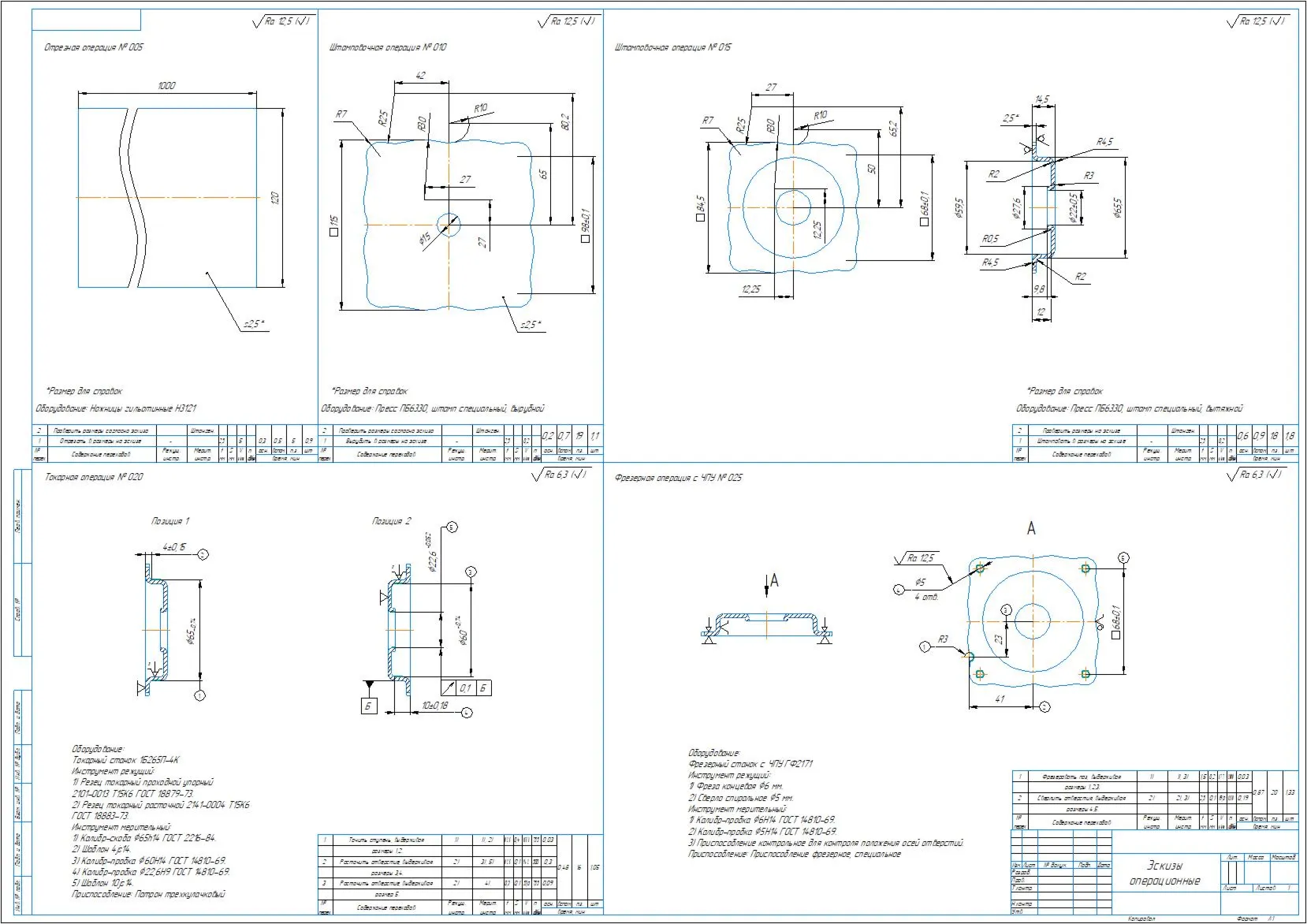This screenshot has width=1307, height=924.
Task: Click the 'Фрезерная операция с ЧПУ № 025' heading
Action: click(x=679, y=477)
